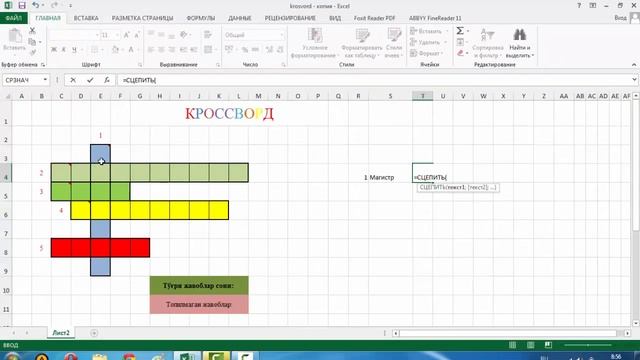Add a new sheet with plus button
Screen dimensions: 640x360
coord(94,333)
